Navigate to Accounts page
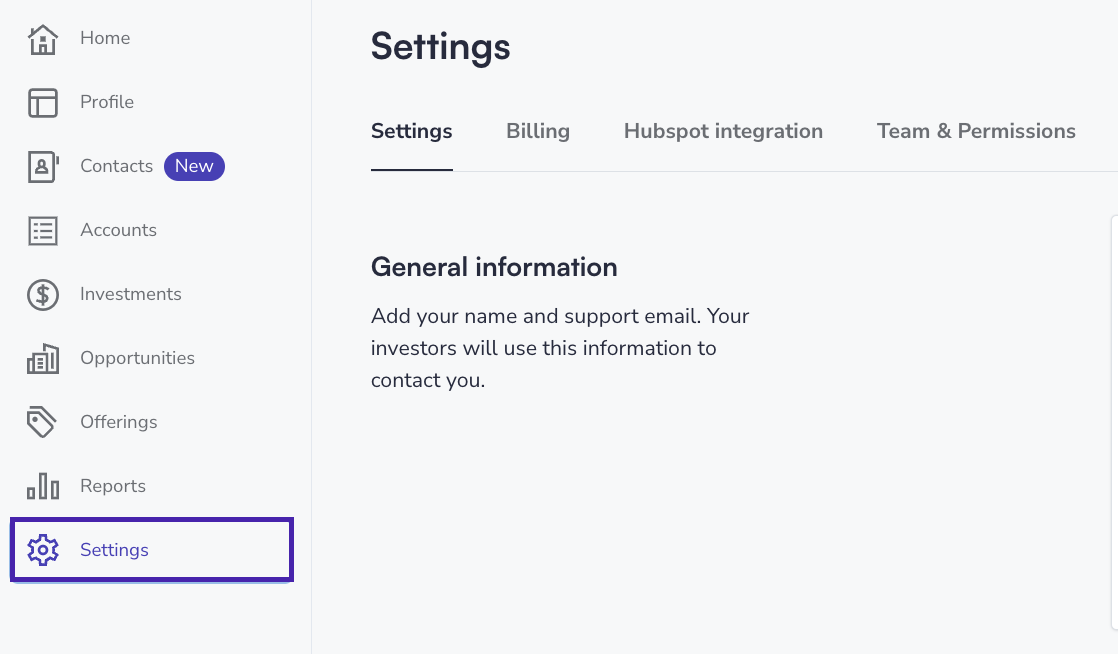The image size is (1118, 654). [x=118, y=230]
